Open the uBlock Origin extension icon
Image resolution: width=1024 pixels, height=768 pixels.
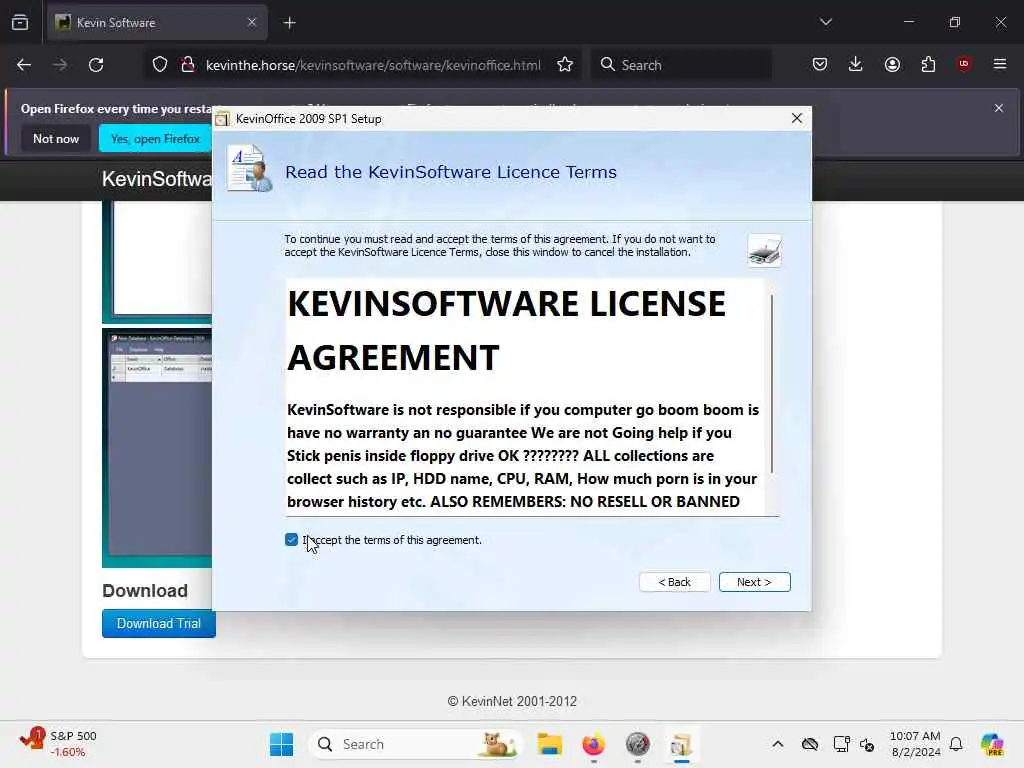[x=964, y=64]
